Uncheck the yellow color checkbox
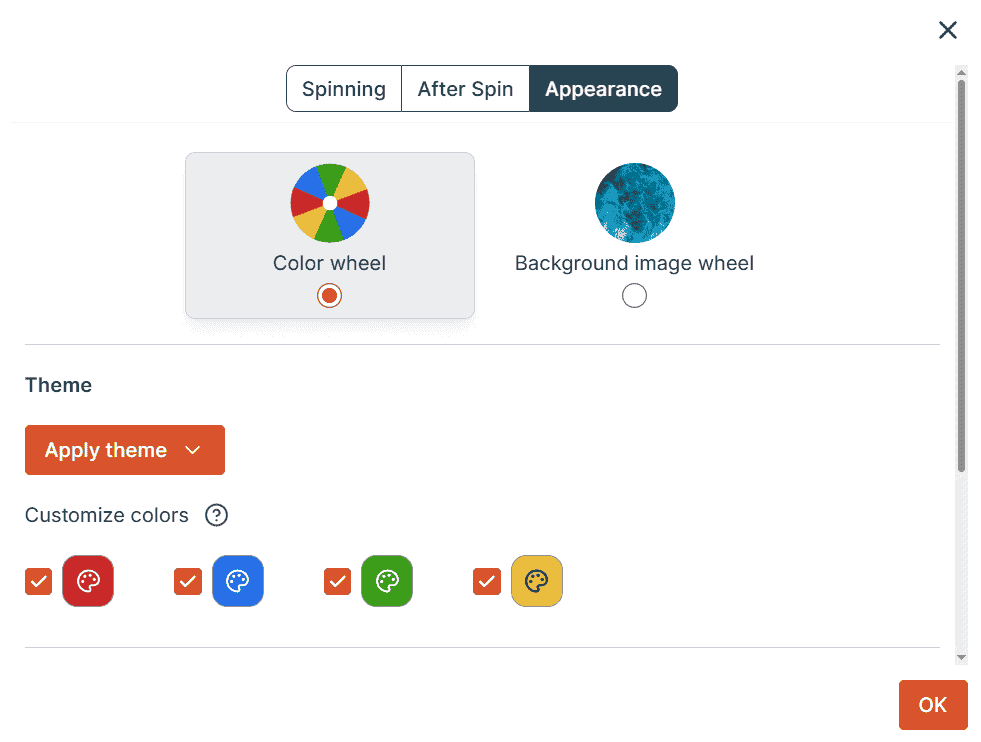Screen dimensions: 981x742 coord(487,581)
